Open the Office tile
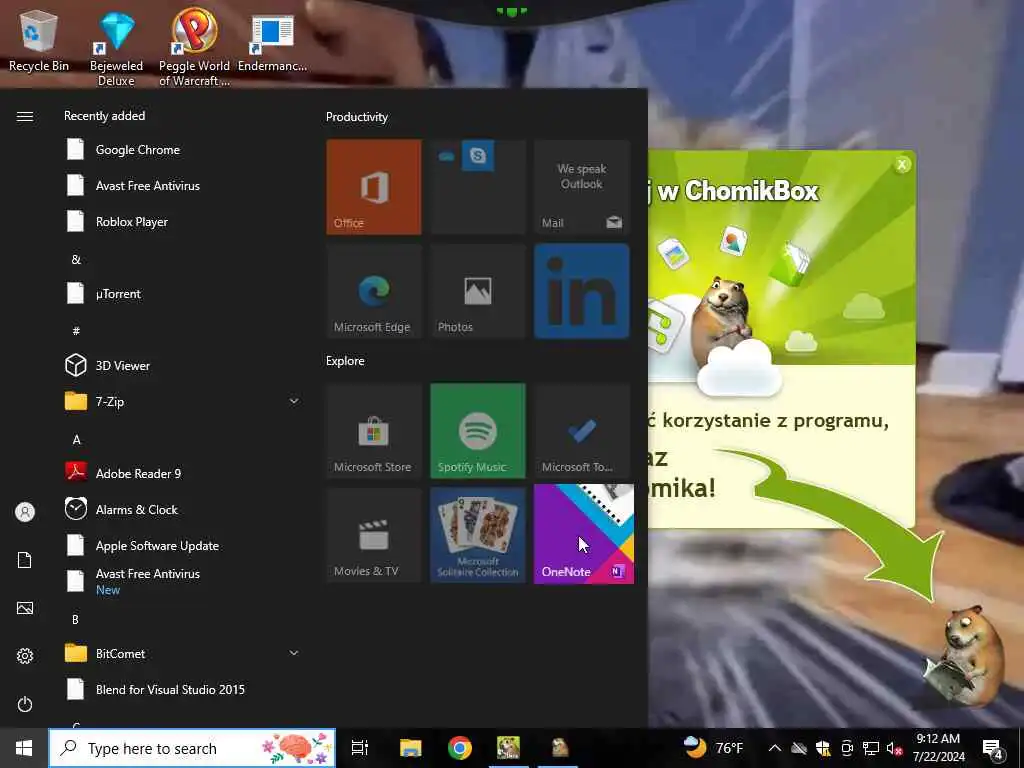Screen dimensions: 1024x768 (x=374, y=187)
